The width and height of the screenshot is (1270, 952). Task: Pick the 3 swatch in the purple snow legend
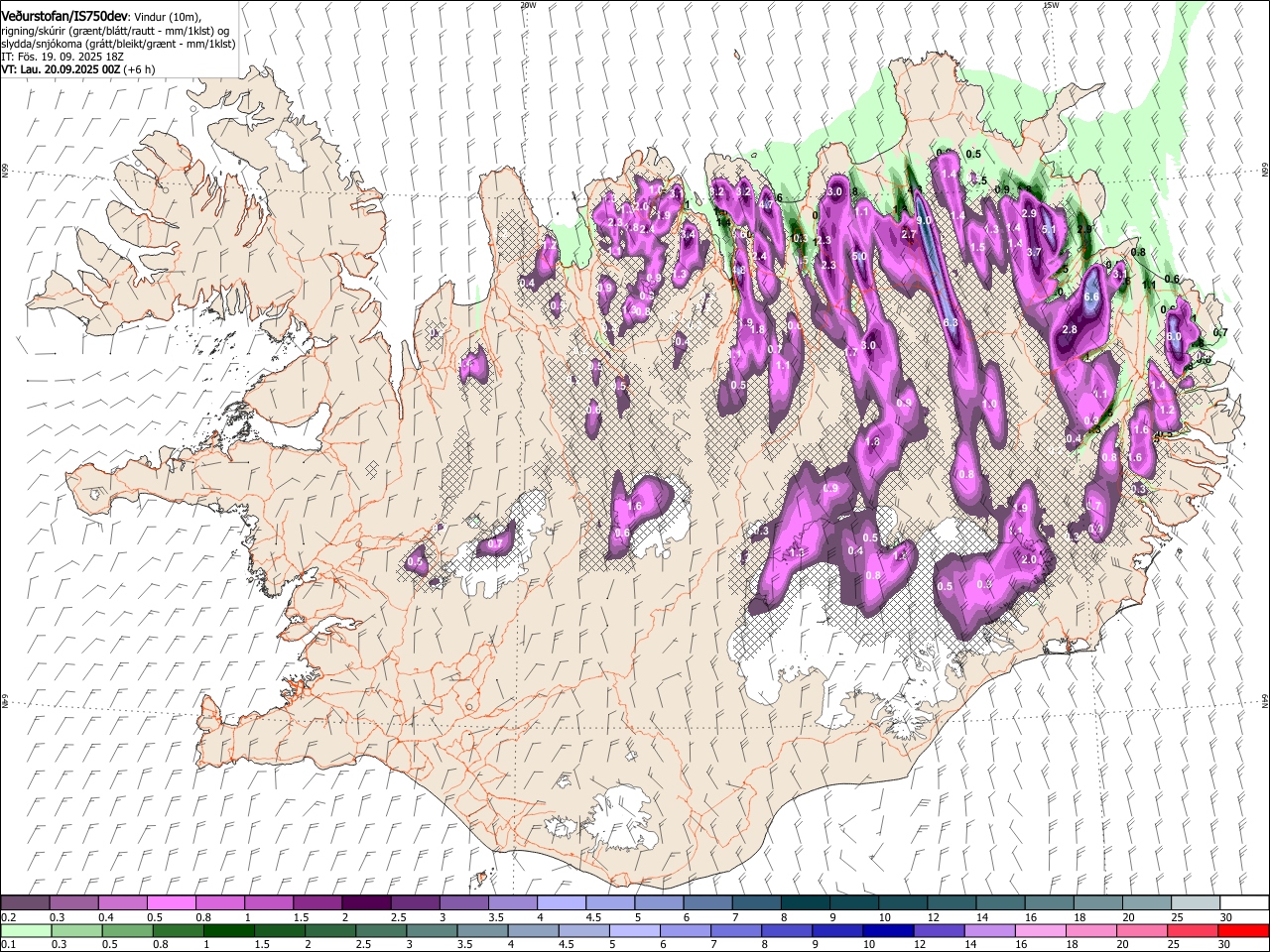pyautogui.click(x=463, y=903)
